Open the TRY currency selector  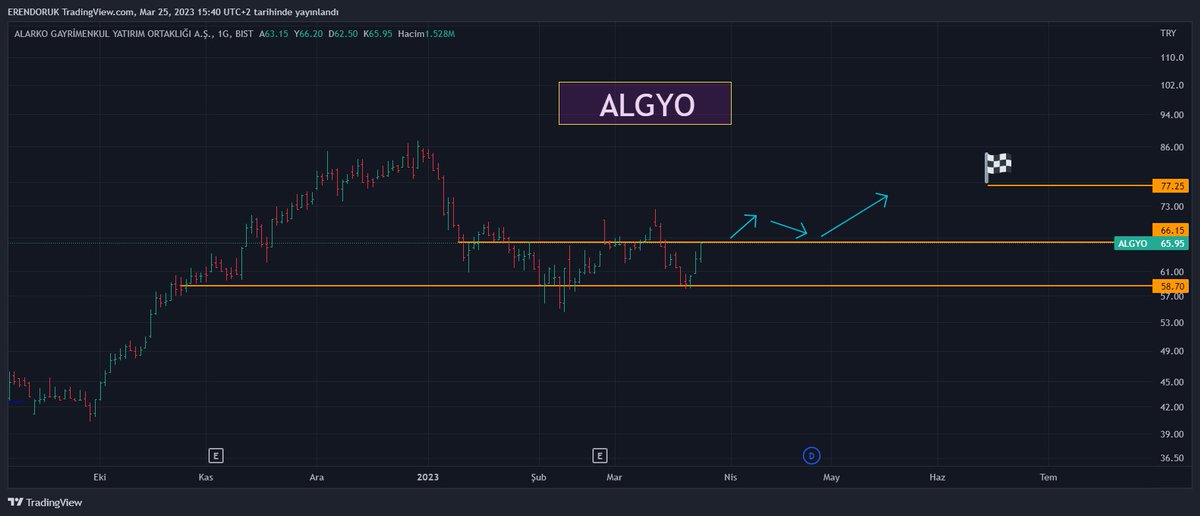click(1167, 34)
